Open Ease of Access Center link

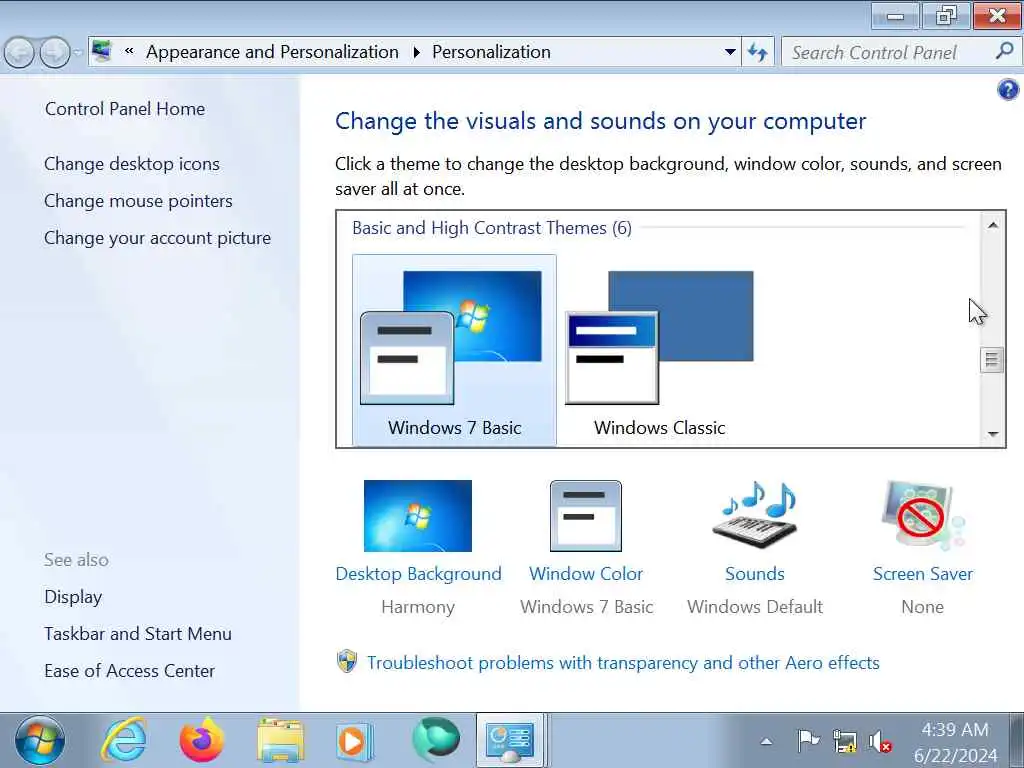tap(129, 671)
